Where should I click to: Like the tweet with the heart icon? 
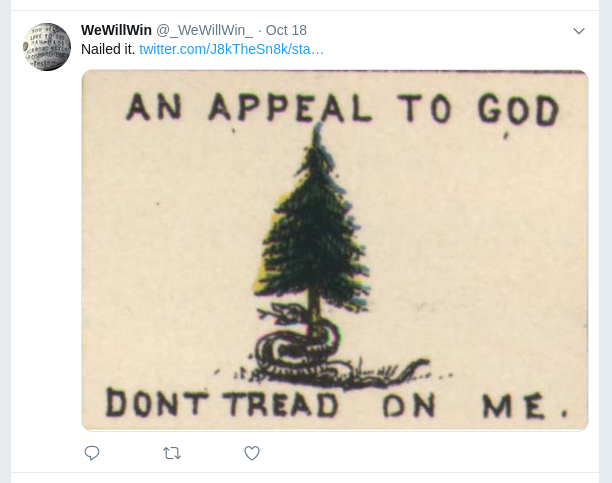click(x=252, y=453)
